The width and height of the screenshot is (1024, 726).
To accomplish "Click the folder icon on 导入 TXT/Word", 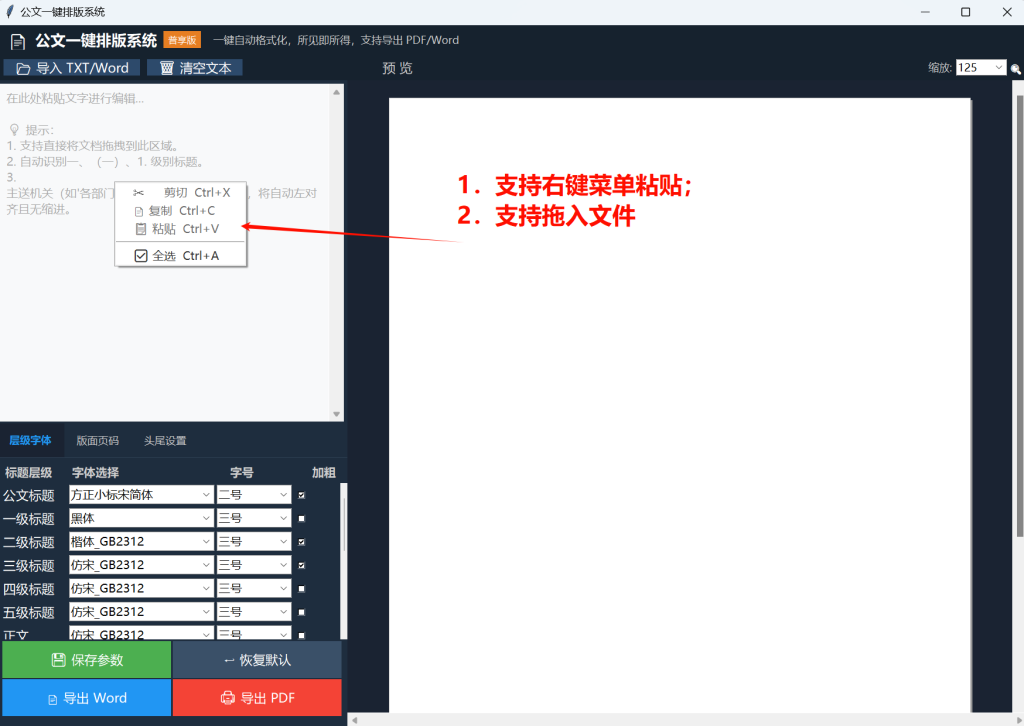I will 24,69.
